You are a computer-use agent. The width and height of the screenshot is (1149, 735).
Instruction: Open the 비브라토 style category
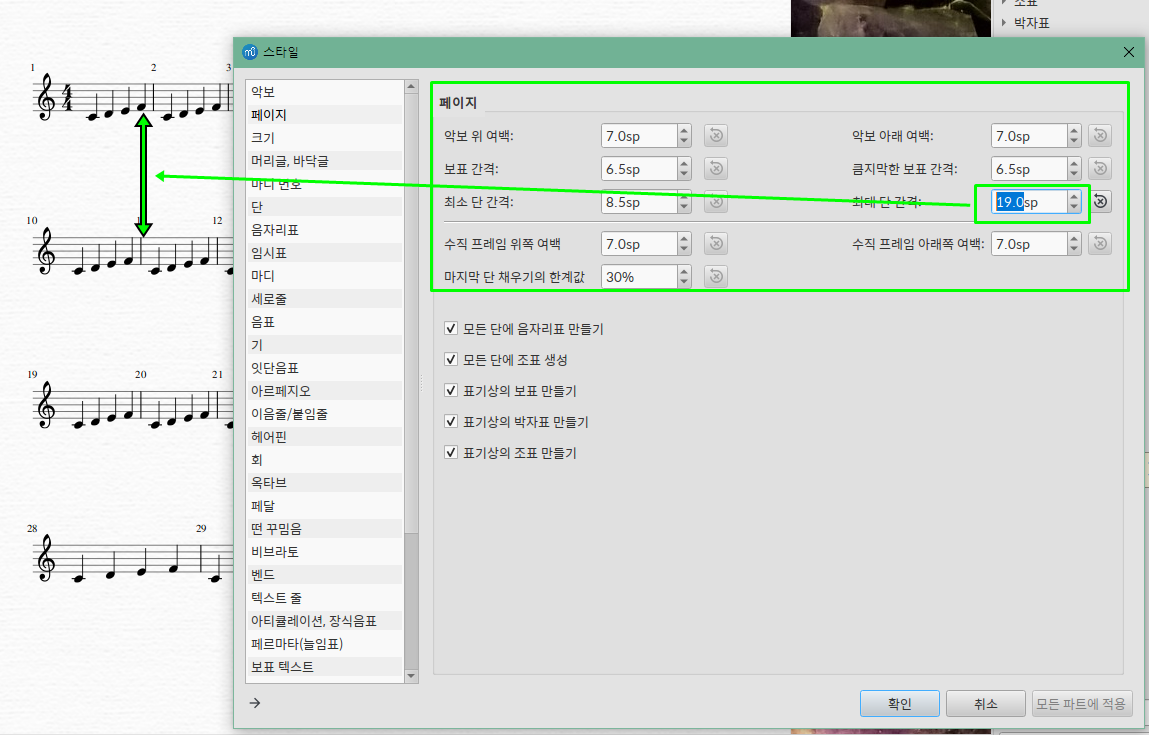[x=325, y=552]
